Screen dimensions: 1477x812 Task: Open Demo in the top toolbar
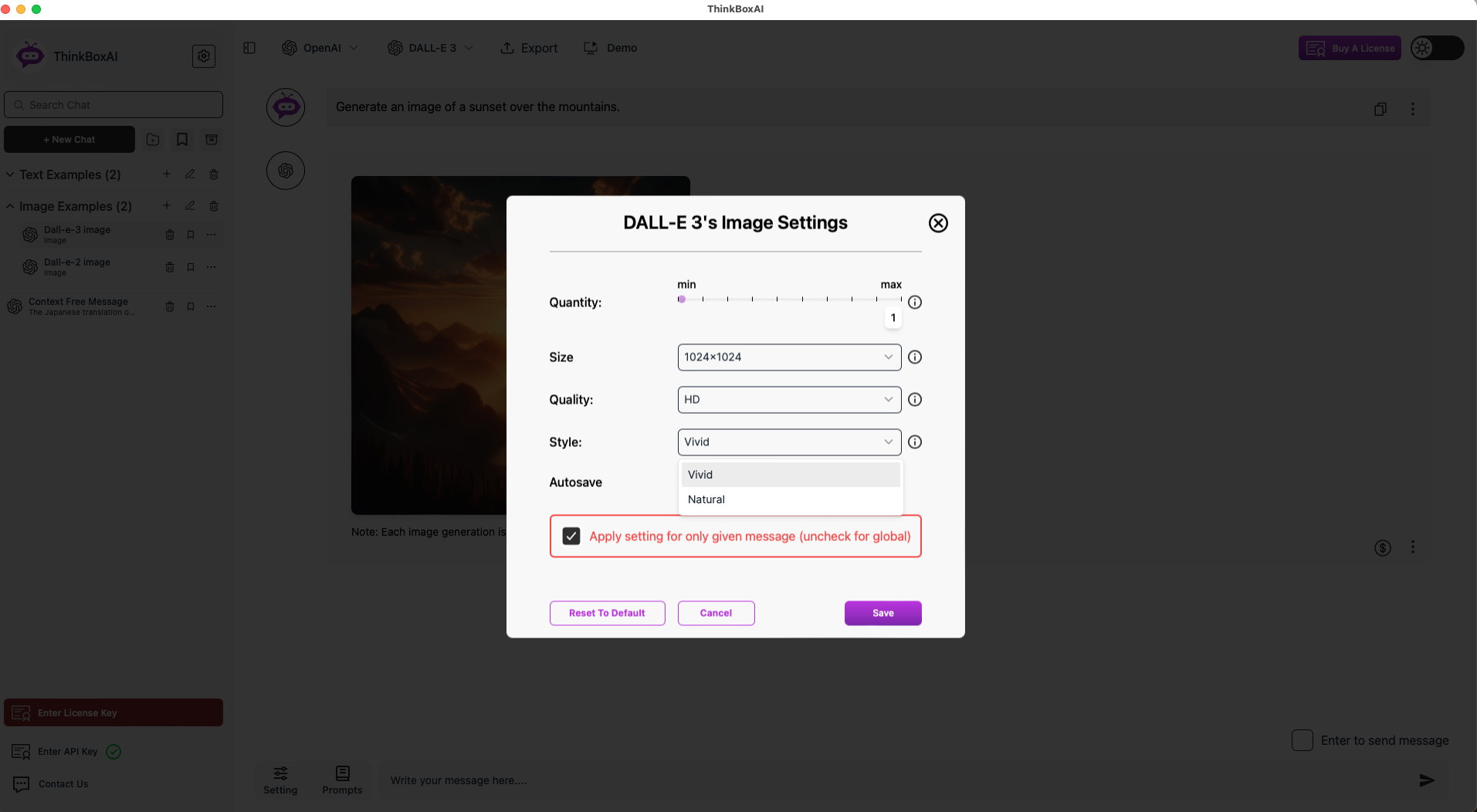610,48
